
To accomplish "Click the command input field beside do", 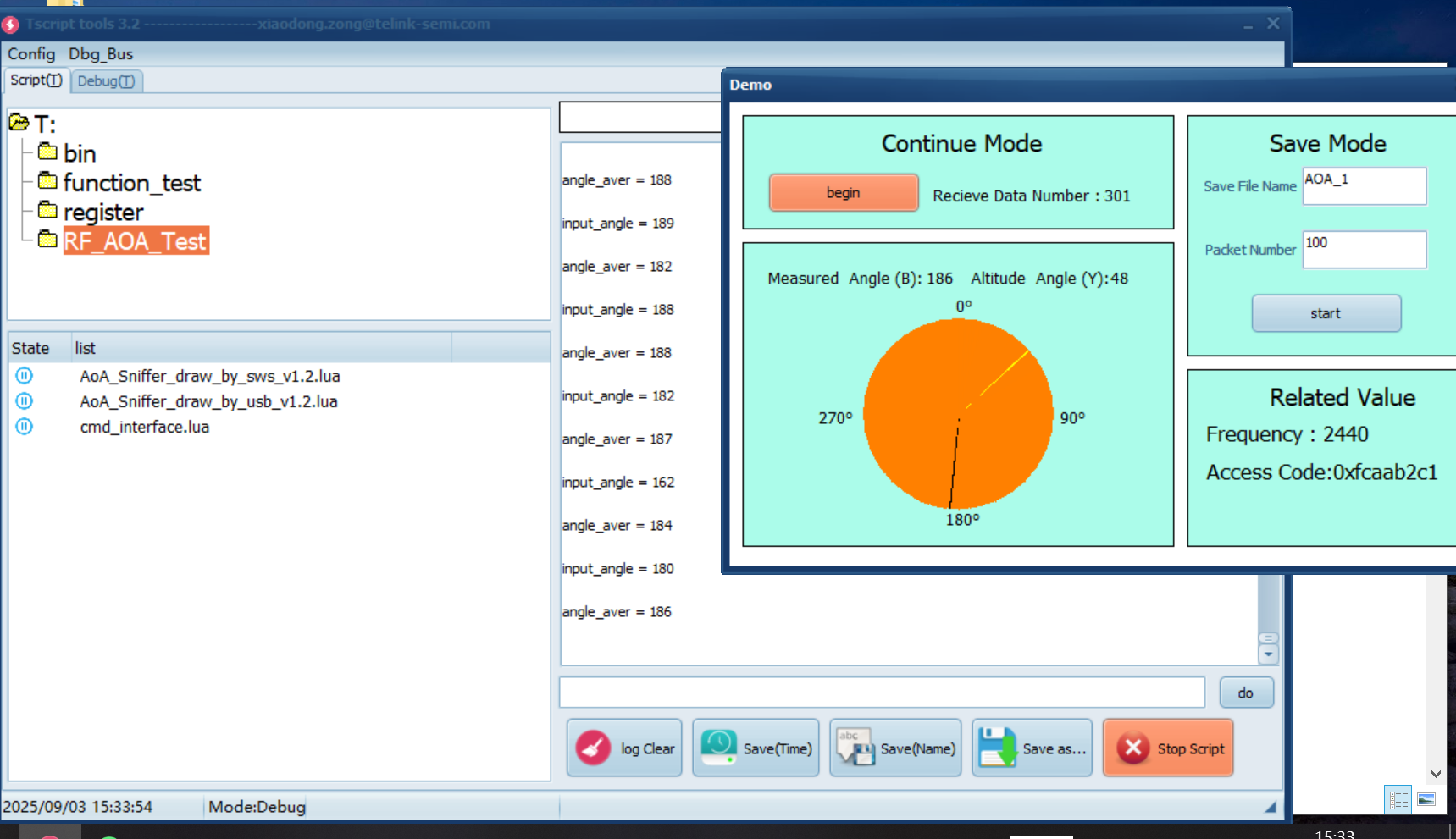I will click(882, 693).
